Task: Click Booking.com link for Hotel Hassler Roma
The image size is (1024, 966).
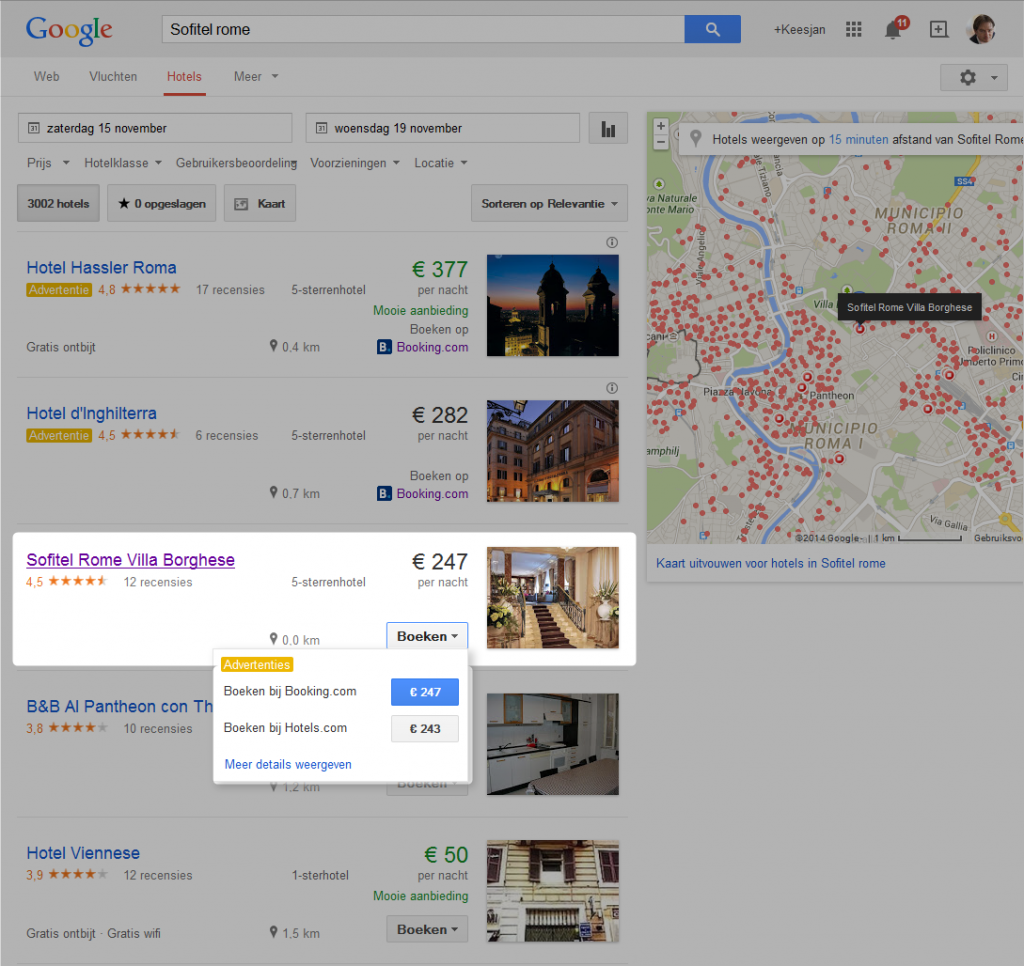Action: [432, 347]
